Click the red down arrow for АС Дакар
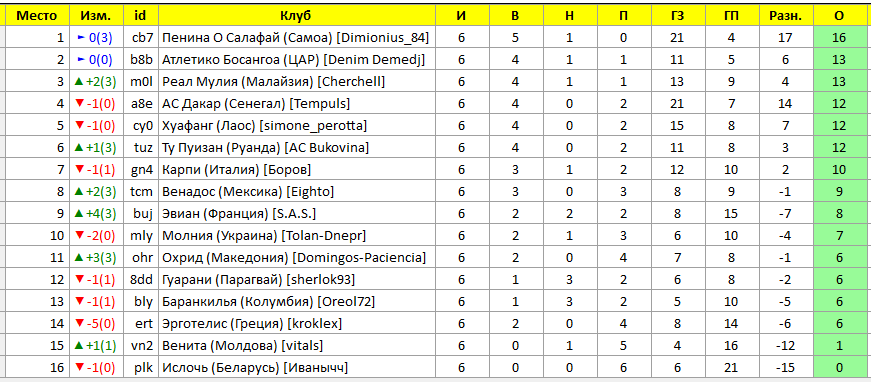 pyautogui.click(x=79, y=104)
